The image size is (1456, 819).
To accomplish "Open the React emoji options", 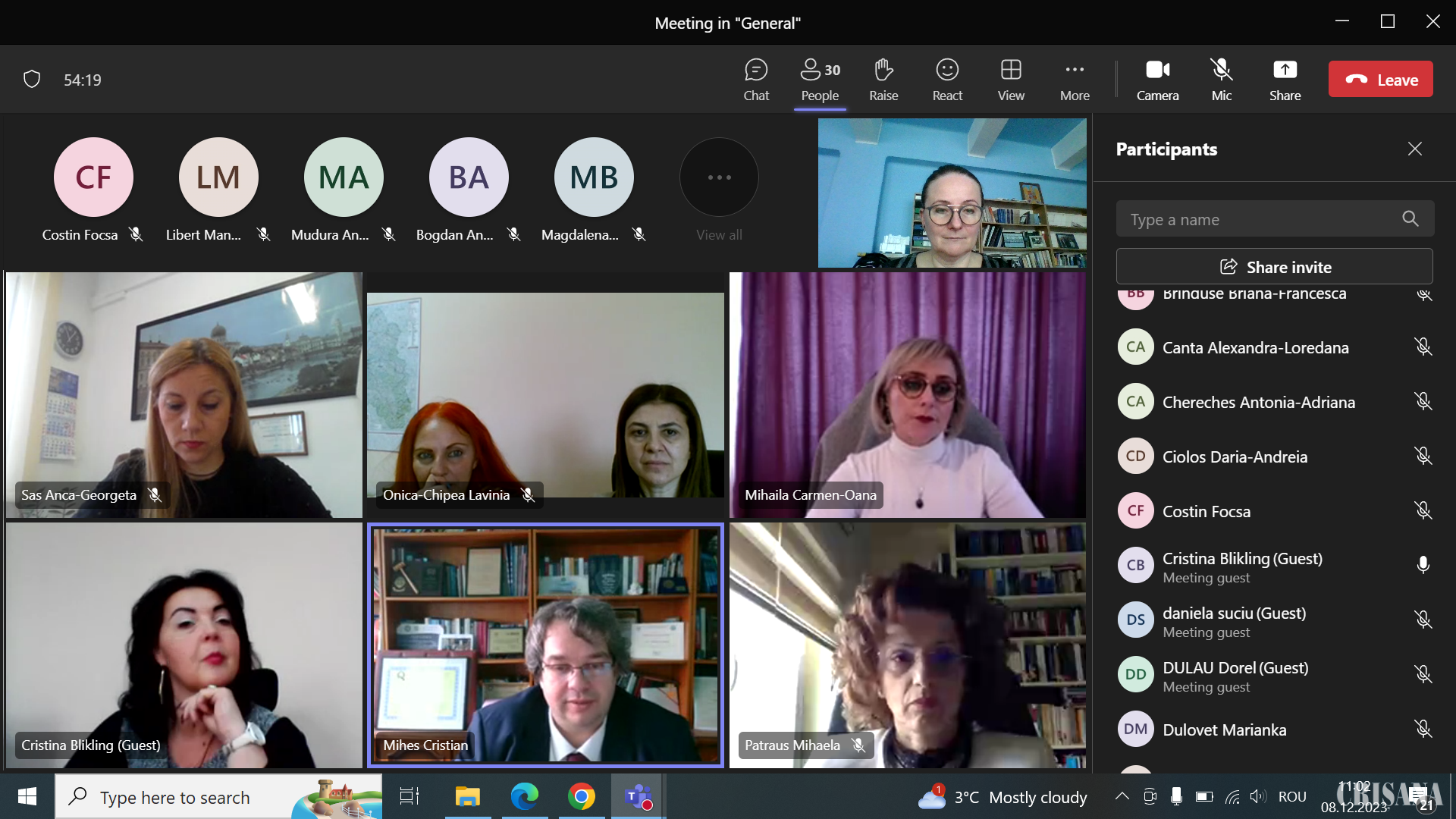I will [x=947, y=79].
